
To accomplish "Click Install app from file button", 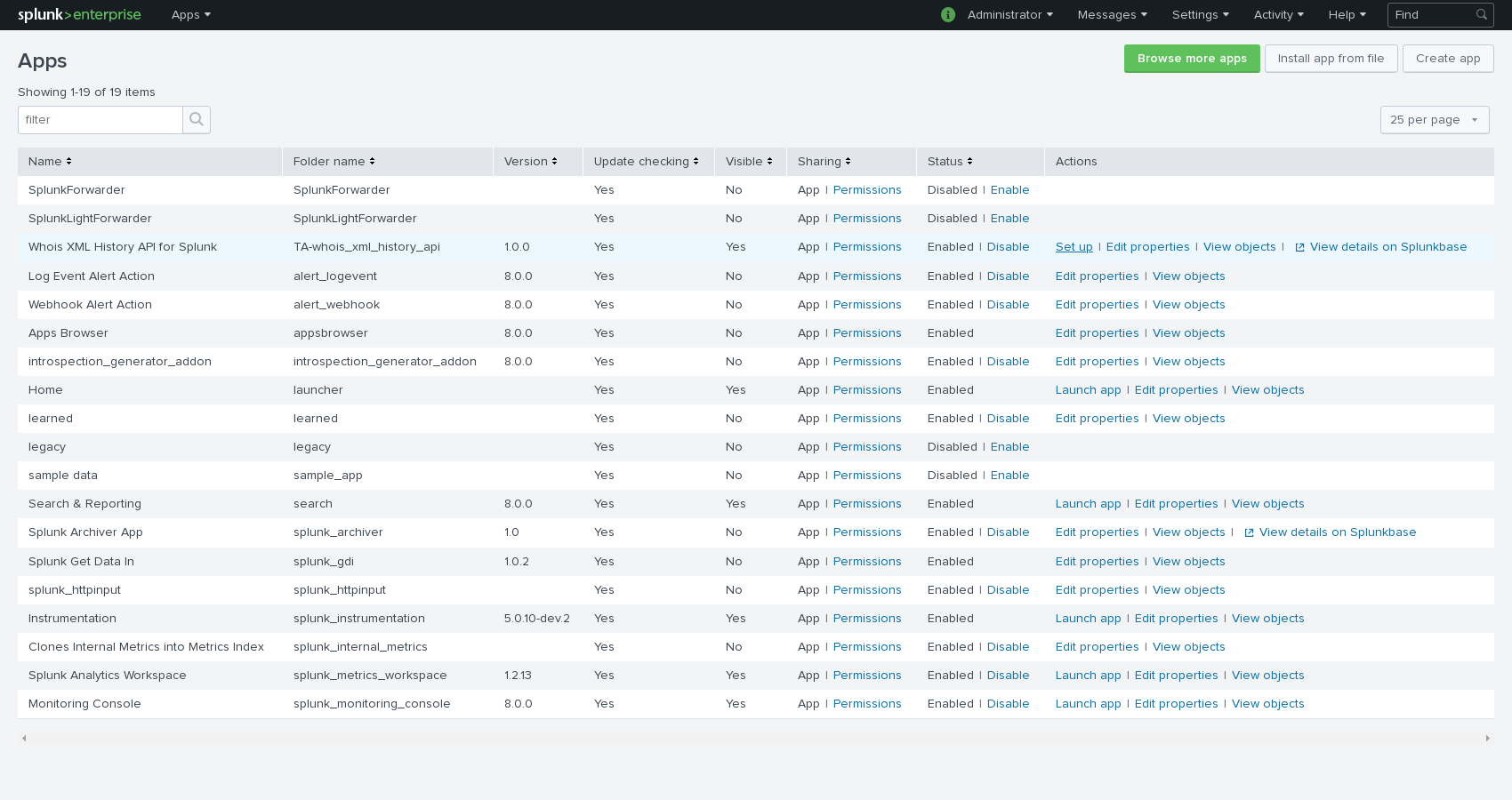I will tap(1331, 59).
